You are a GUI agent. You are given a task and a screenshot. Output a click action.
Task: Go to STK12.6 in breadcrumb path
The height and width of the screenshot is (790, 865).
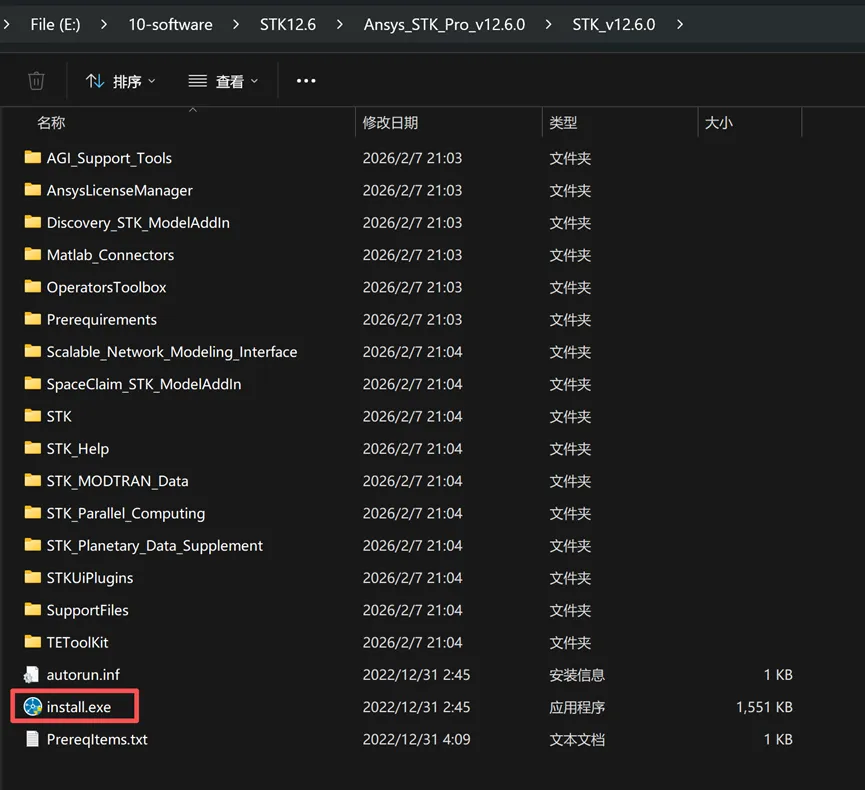click(x=288, y=24)
